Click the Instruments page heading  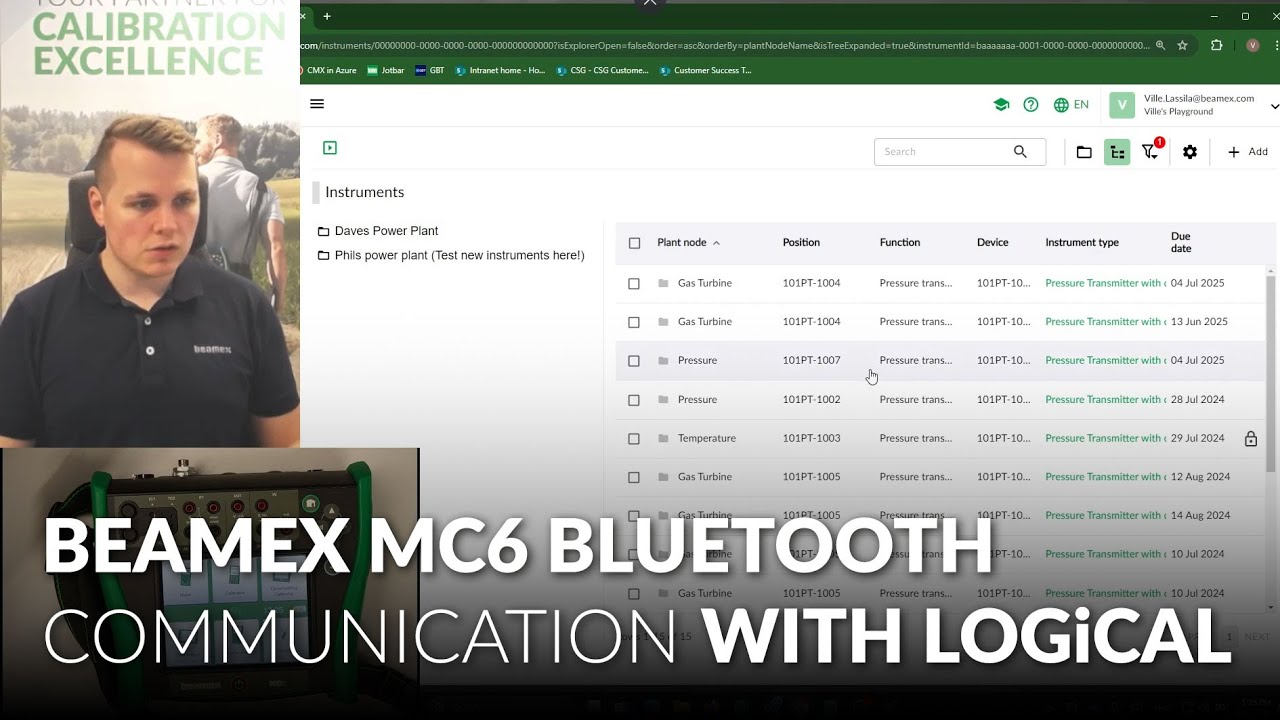pyautogui.click(x=364, y=193)
